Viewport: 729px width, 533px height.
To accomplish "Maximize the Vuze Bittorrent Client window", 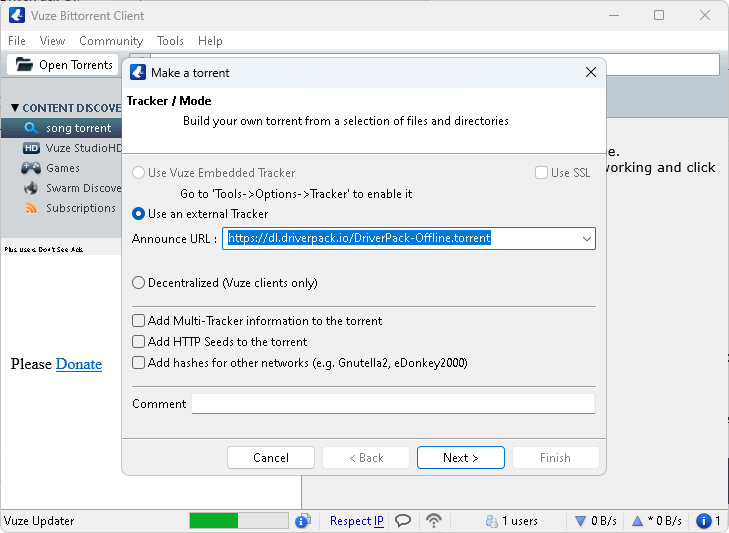I will (x=659, y=15).
